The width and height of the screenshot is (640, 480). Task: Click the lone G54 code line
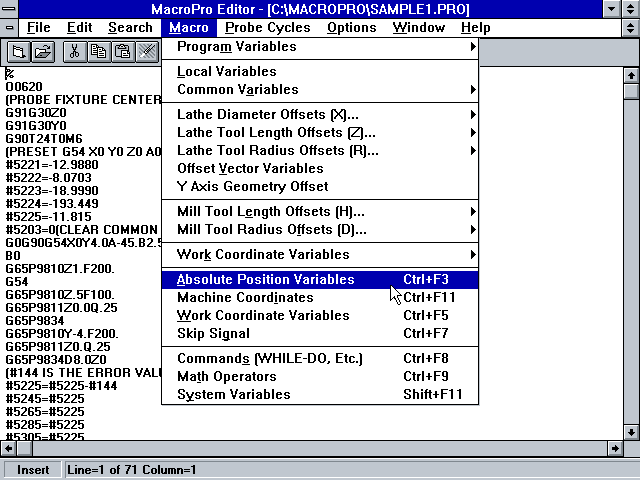(x=17, y=282)
